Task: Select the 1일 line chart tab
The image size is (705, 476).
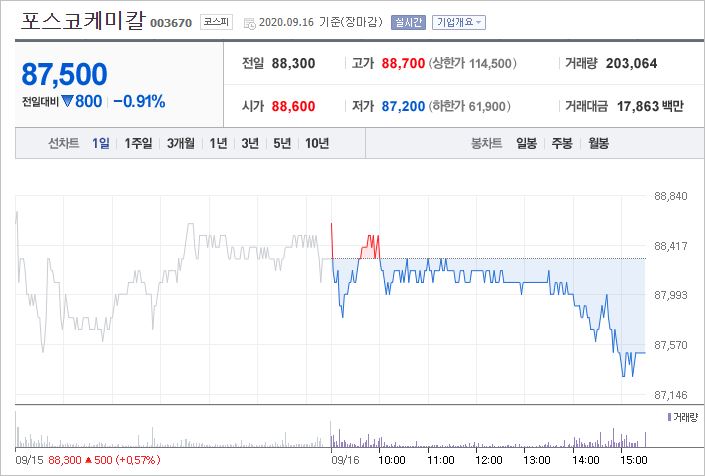Action: pyautogui.click(x=101, y=143)
